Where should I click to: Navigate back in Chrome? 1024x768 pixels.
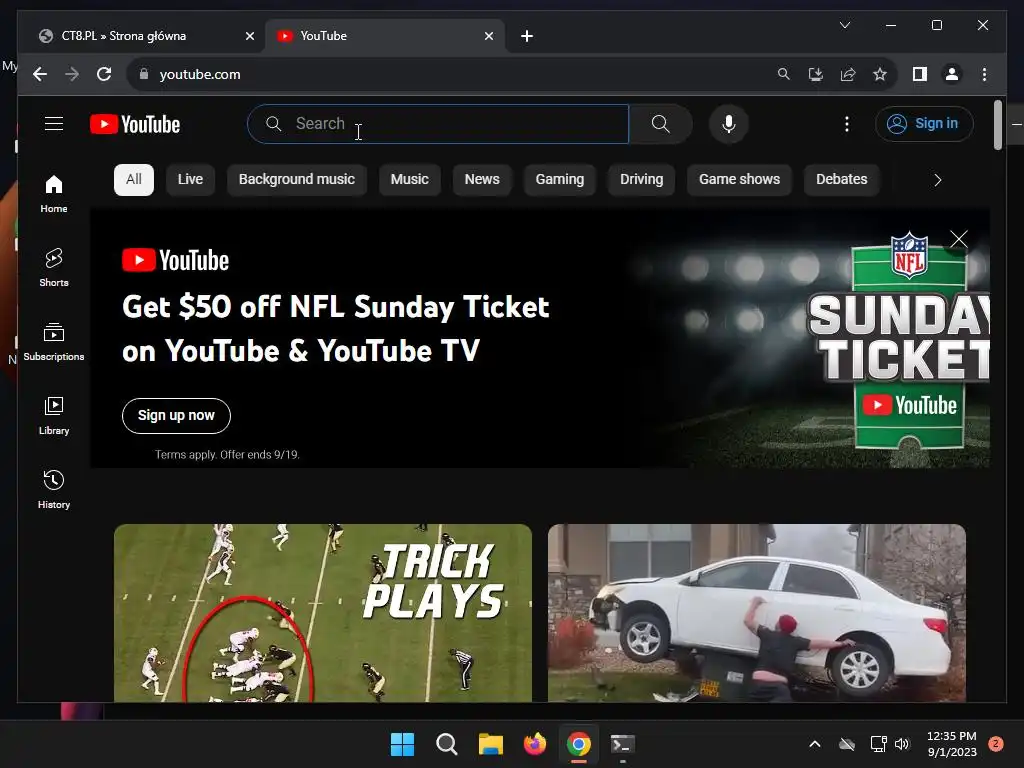pyautogui.click(x=40, y=74)
